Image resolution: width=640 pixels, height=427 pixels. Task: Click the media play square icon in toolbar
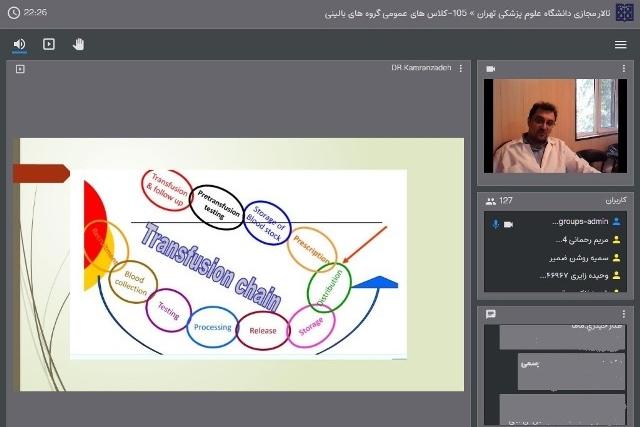[49, 44]
